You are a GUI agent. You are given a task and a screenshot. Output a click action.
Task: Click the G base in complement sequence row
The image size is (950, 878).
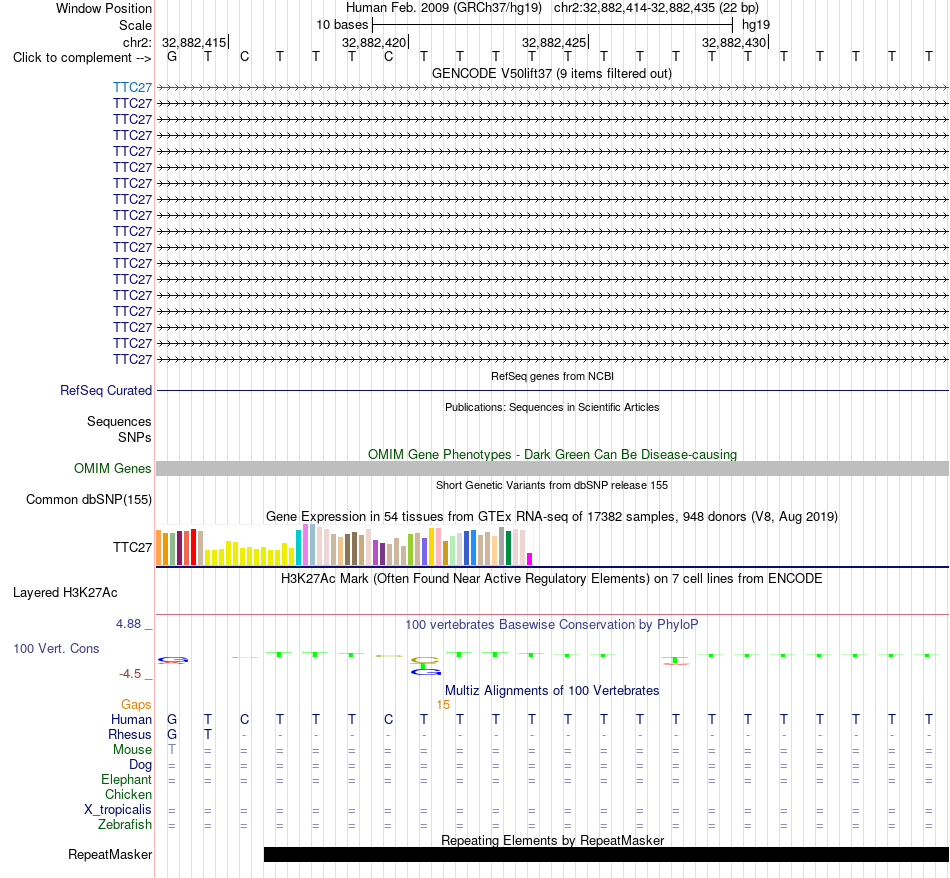tap(172, 56)
